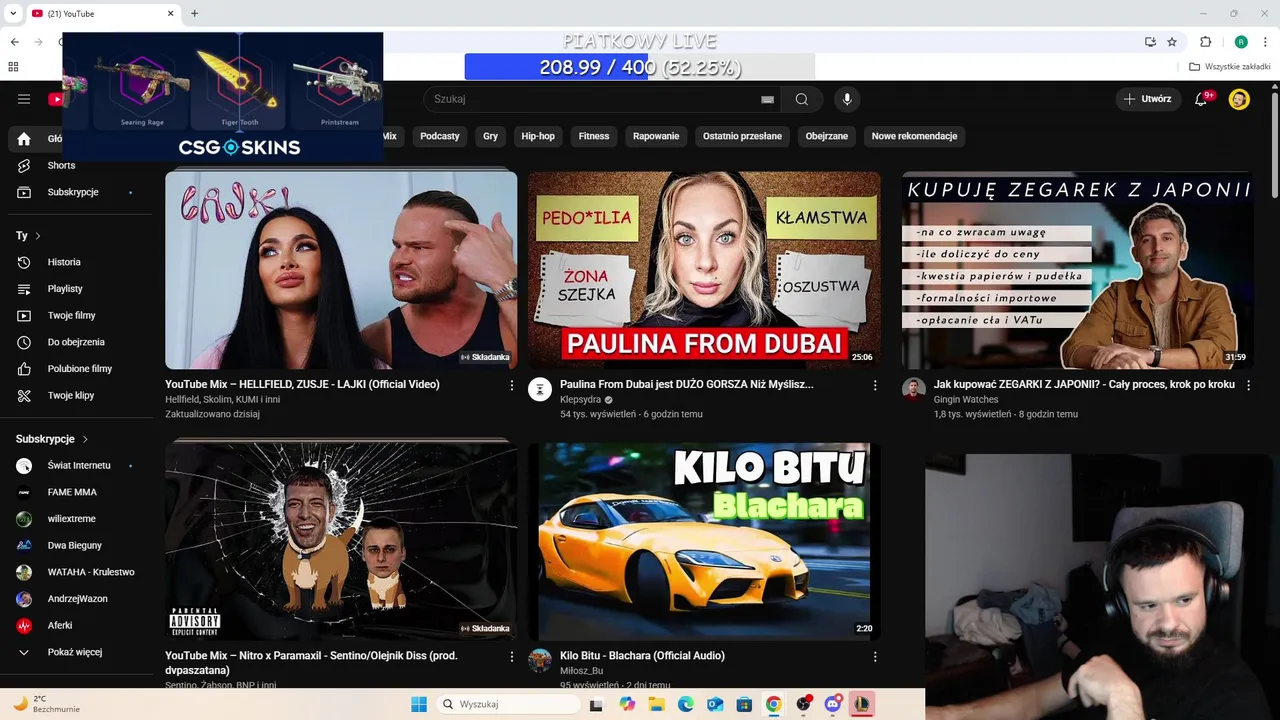Select the Fitness filter chip
Image resolution: width=1280 pixels, height=720 pixels.
[x=594, y=136]
